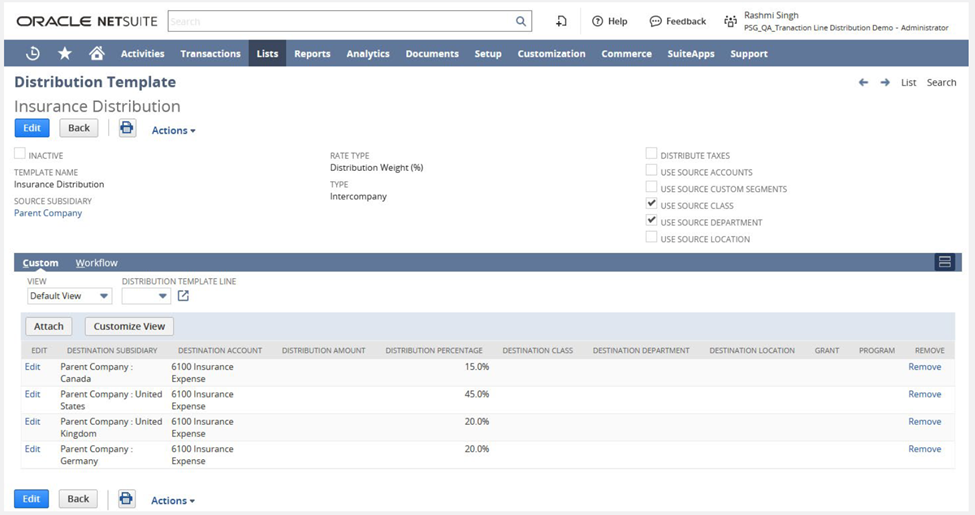Go to the next record arrow

point(885,83)
